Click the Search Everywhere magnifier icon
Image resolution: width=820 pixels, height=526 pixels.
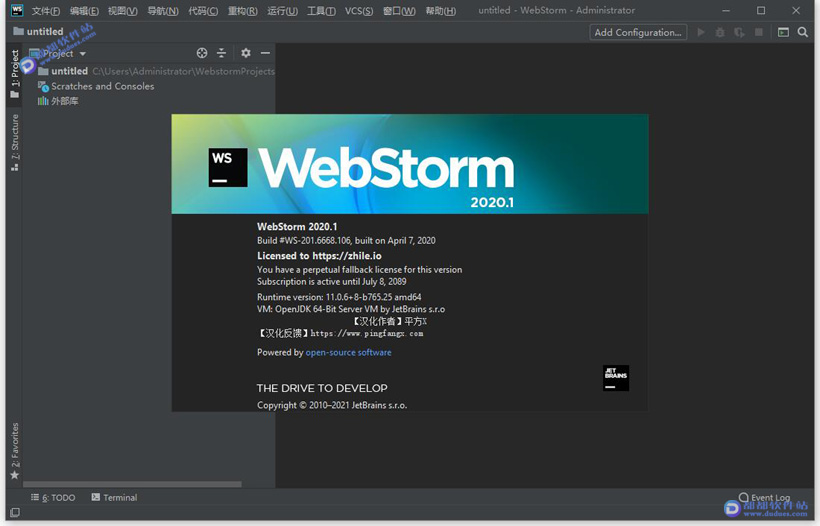802,32
